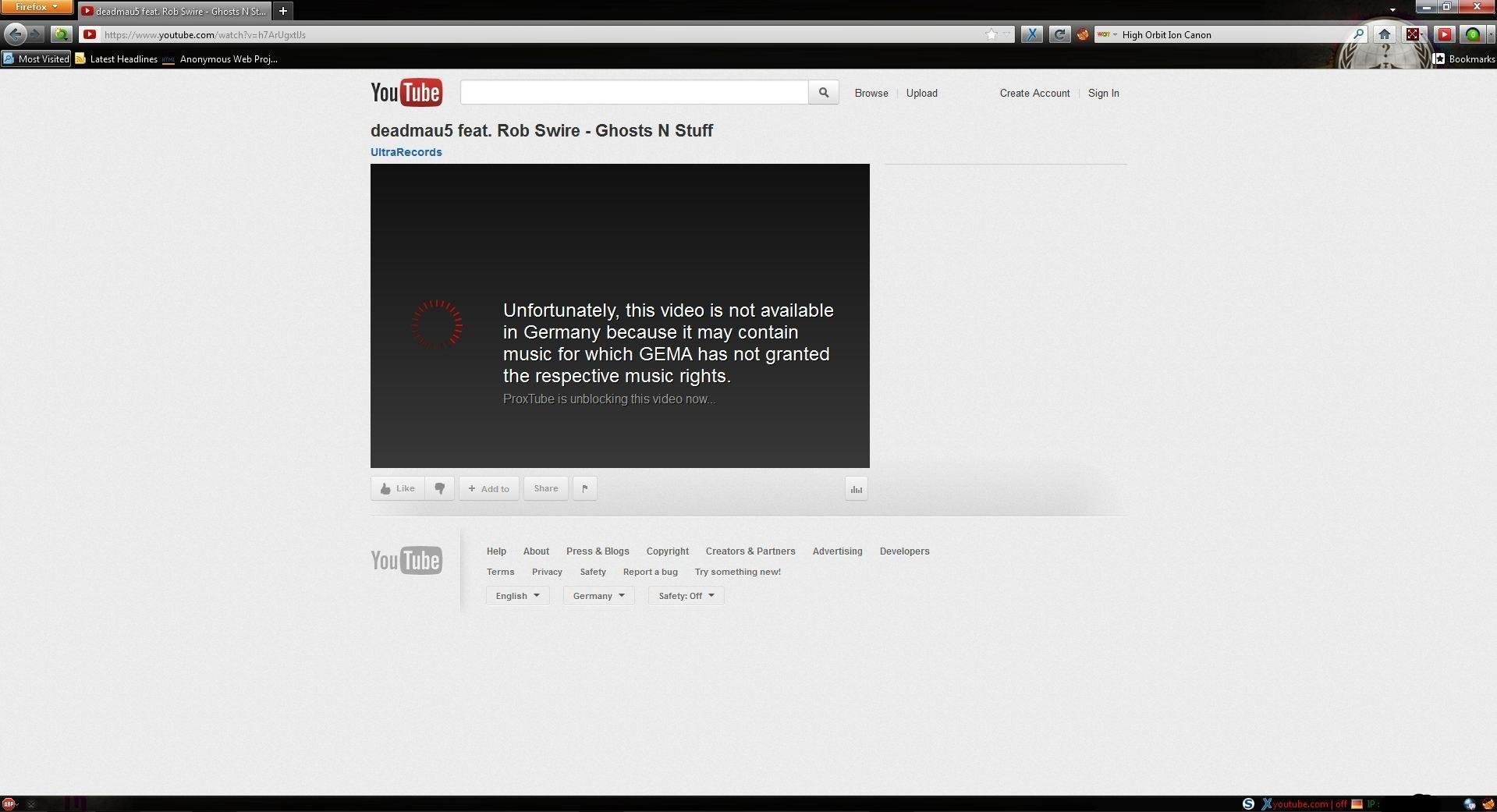Click the blue X toolbar icon beside the reload button

(x=1032, y=34)
